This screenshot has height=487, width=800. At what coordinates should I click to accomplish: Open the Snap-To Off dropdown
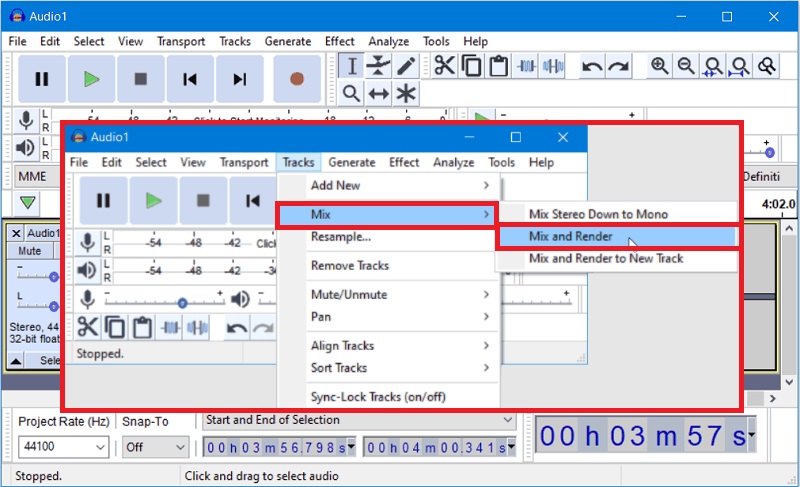[155, 447]
